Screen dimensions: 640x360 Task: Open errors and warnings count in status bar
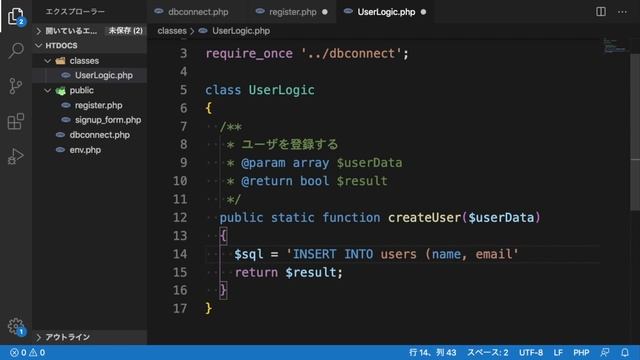click(27, 352)
